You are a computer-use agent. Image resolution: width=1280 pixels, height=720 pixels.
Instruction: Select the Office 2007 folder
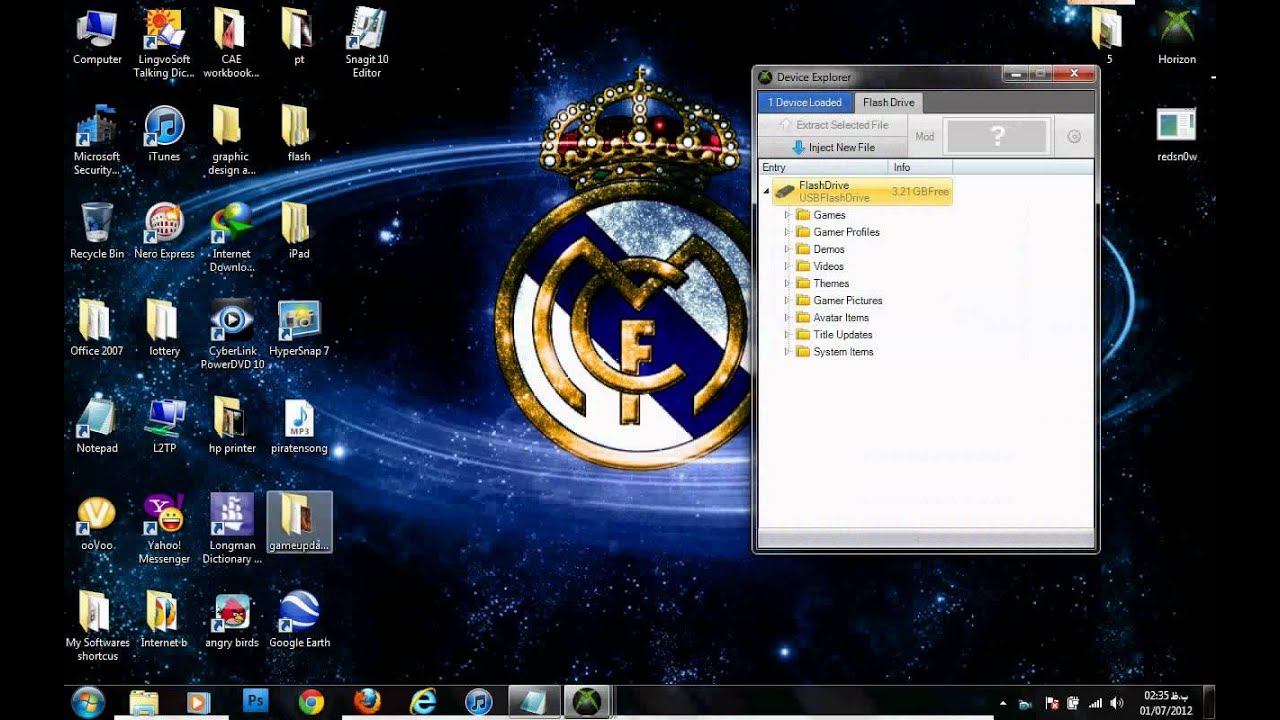[97, 329]
